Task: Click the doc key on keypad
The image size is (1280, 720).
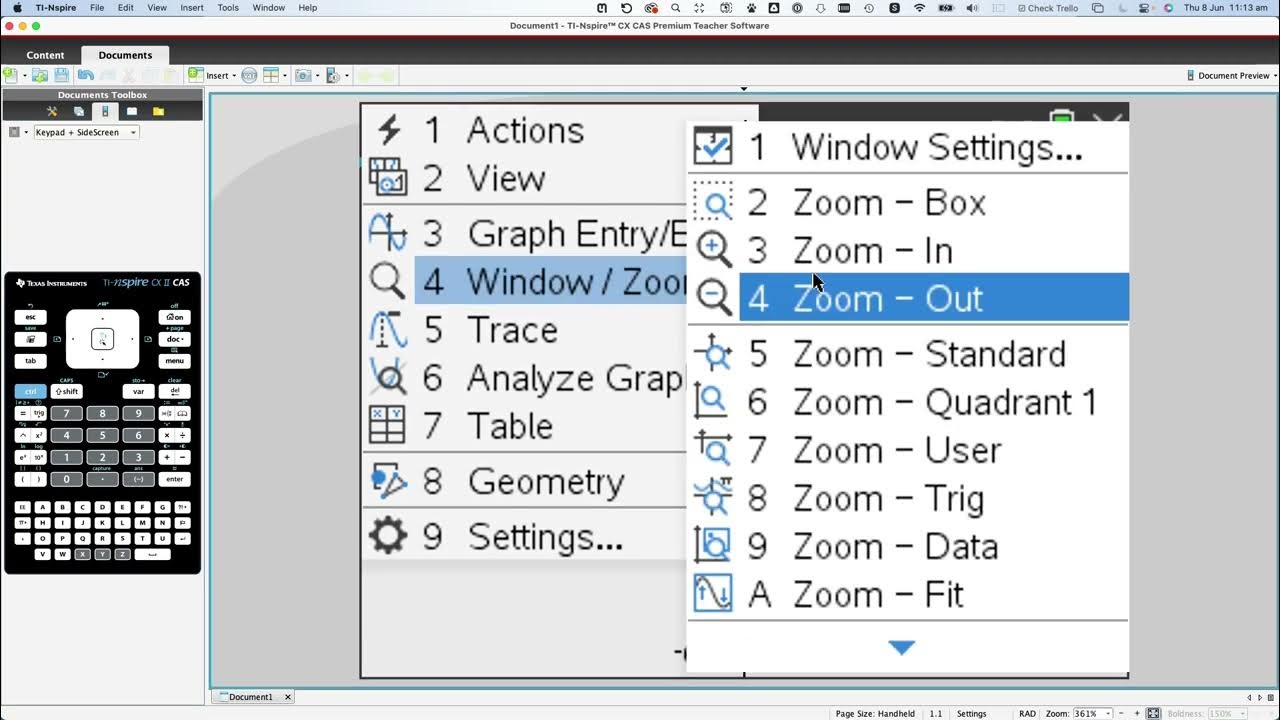Action: (x=174, y=339)
